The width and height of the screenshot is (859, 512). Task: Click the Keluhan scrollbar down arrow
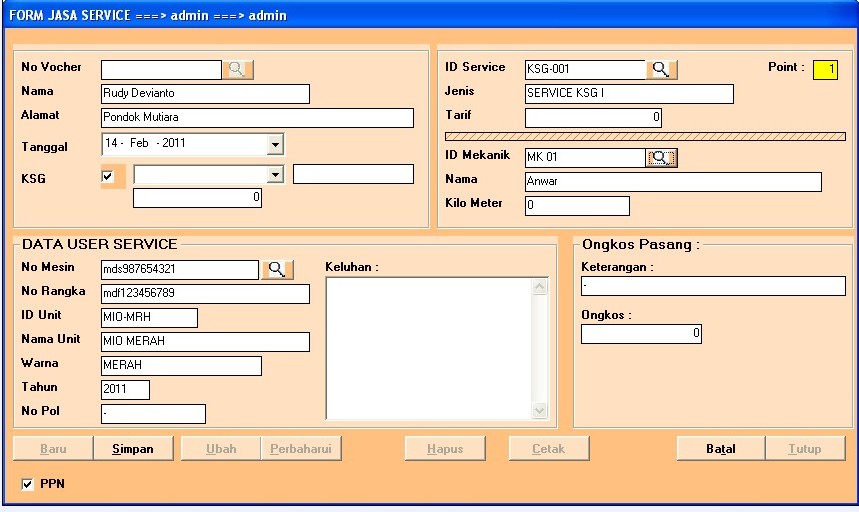click(540, 410)
